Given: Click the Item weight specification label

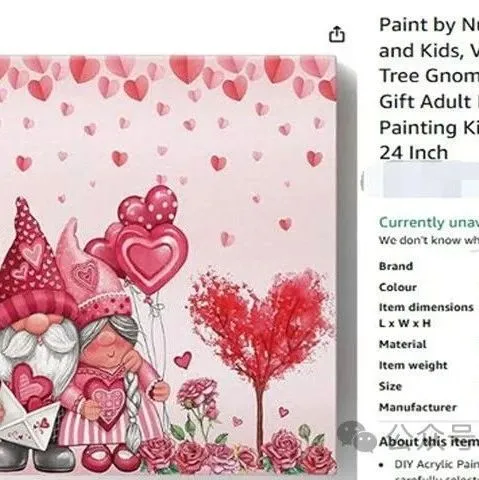Looking at the screenshot, I should pos(413,365).
